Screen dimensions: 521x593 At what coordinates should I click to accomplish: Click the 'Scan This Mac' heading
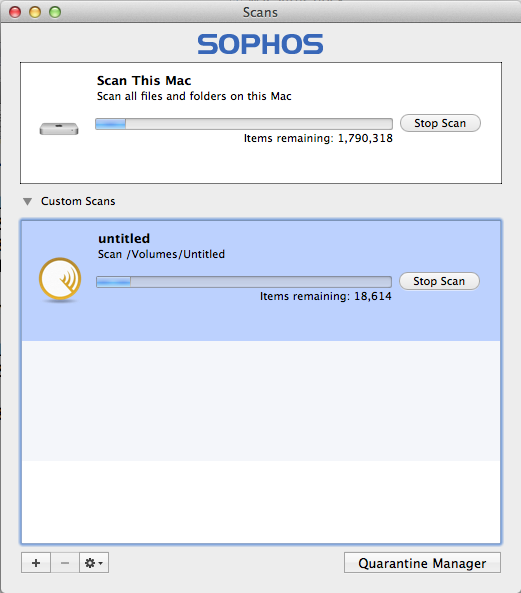[144, 81]
